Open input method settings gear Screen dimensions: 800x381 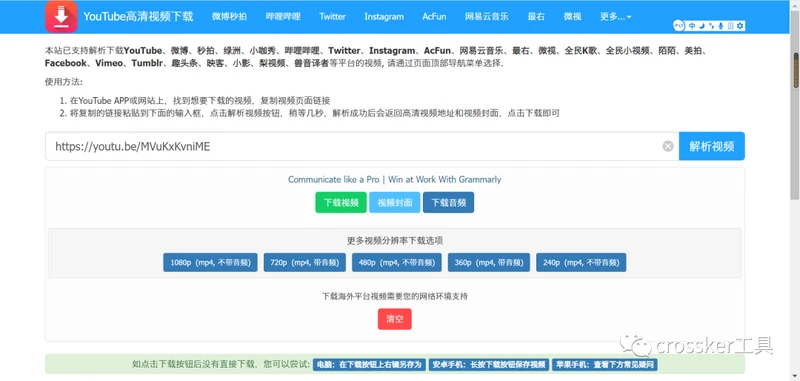click(740, 26)
